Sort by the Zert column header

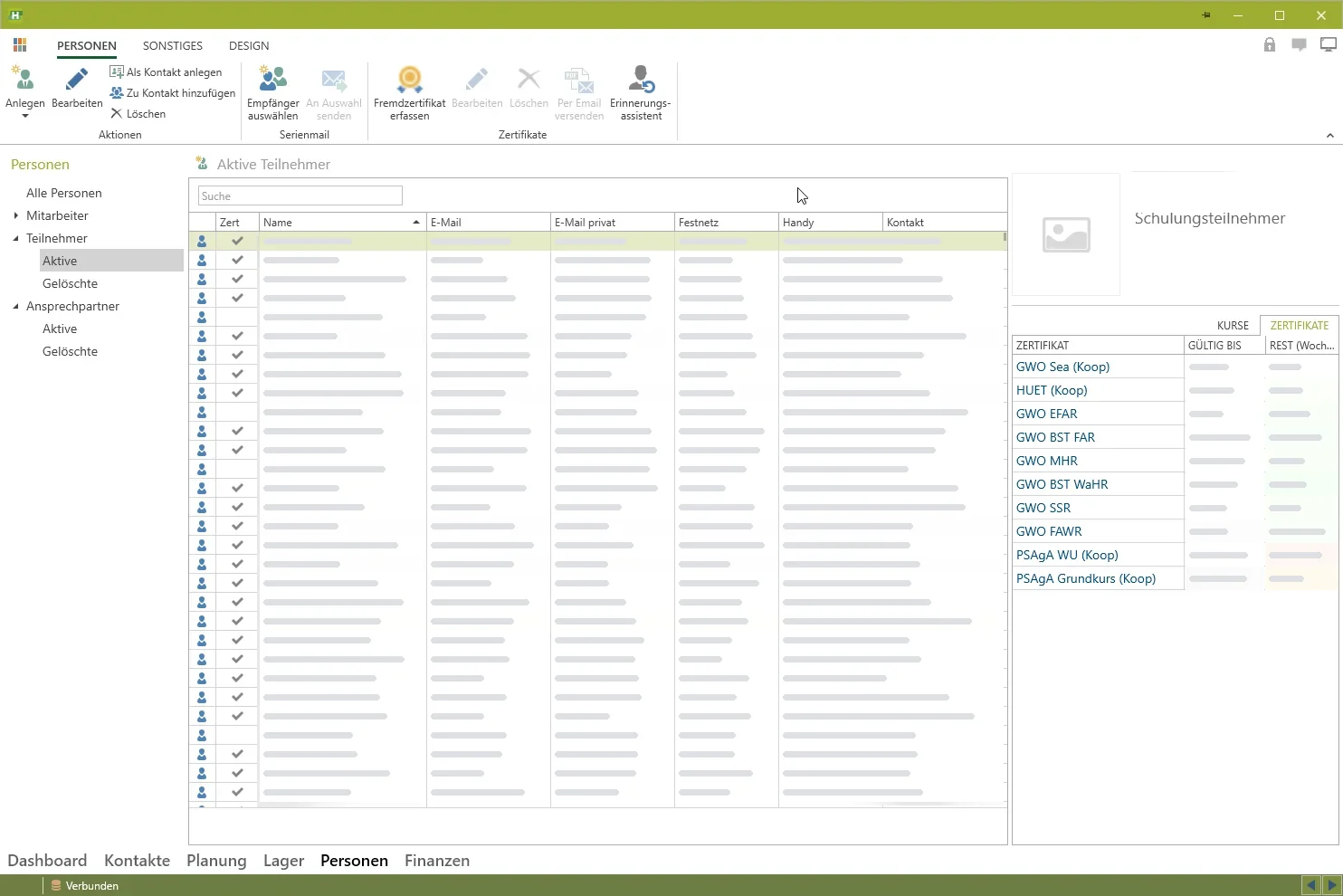tap(237, 223)
